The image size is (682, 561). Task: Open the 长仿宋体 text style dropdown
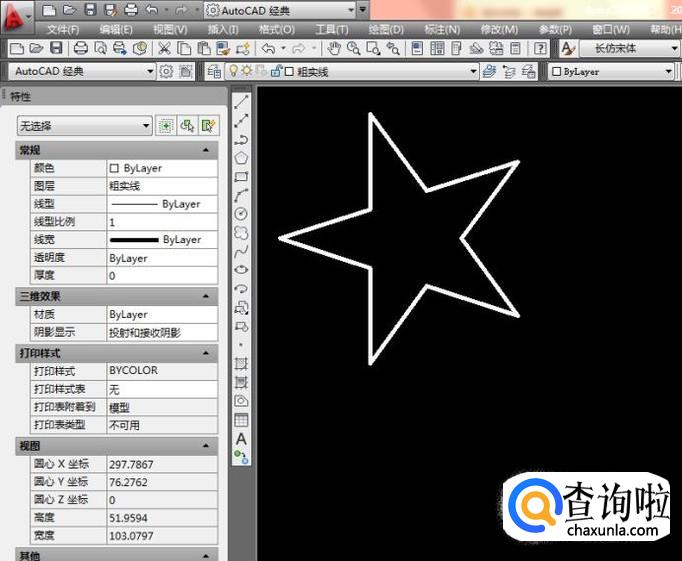629,48
